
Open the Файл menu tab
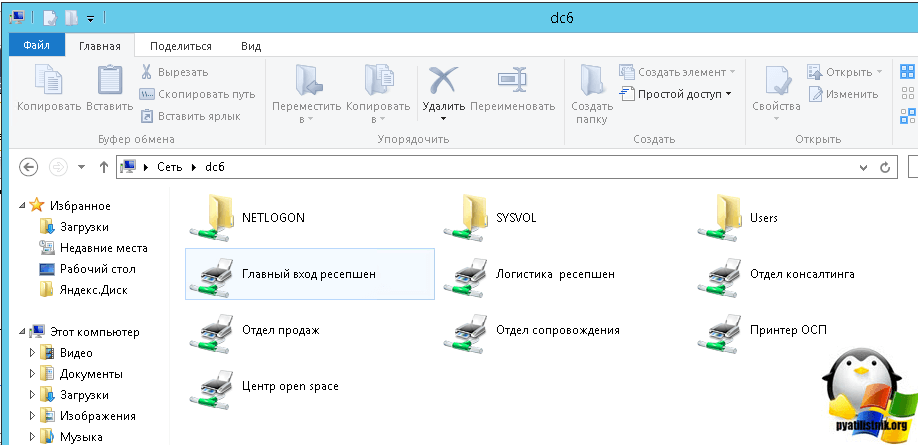37,46
